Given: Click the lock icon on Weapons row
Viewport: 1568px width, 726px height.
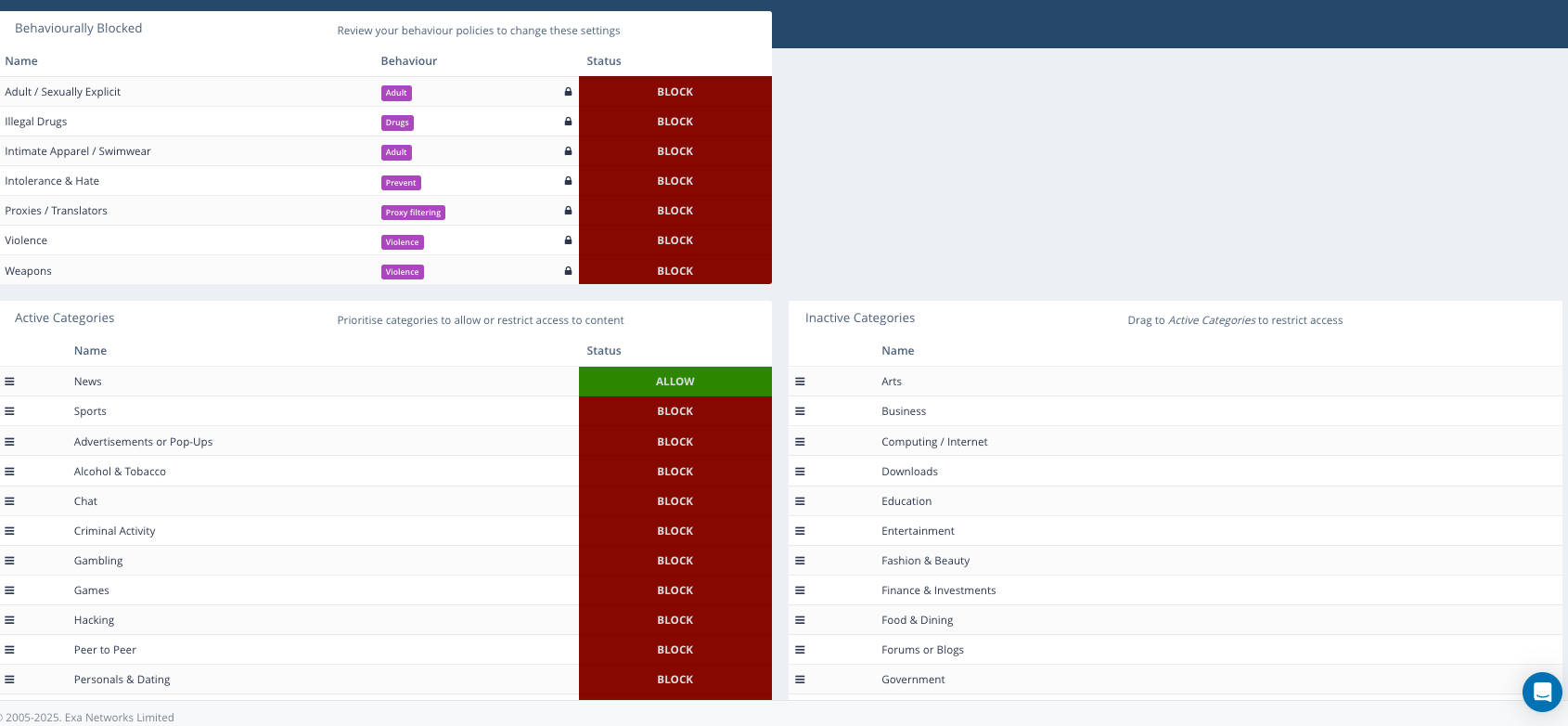Looking at the screenshot, I should coord(568,271).
